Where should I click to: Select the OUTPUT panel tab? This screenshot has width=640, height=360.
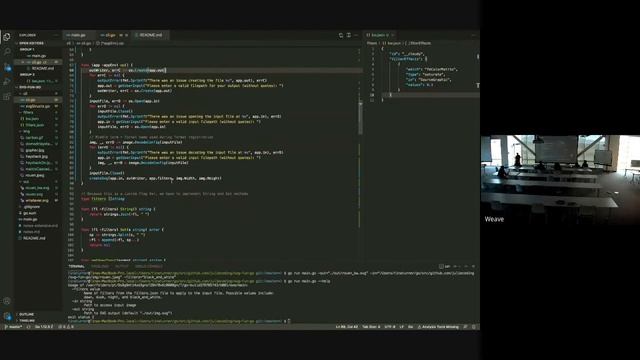(121, 267)
